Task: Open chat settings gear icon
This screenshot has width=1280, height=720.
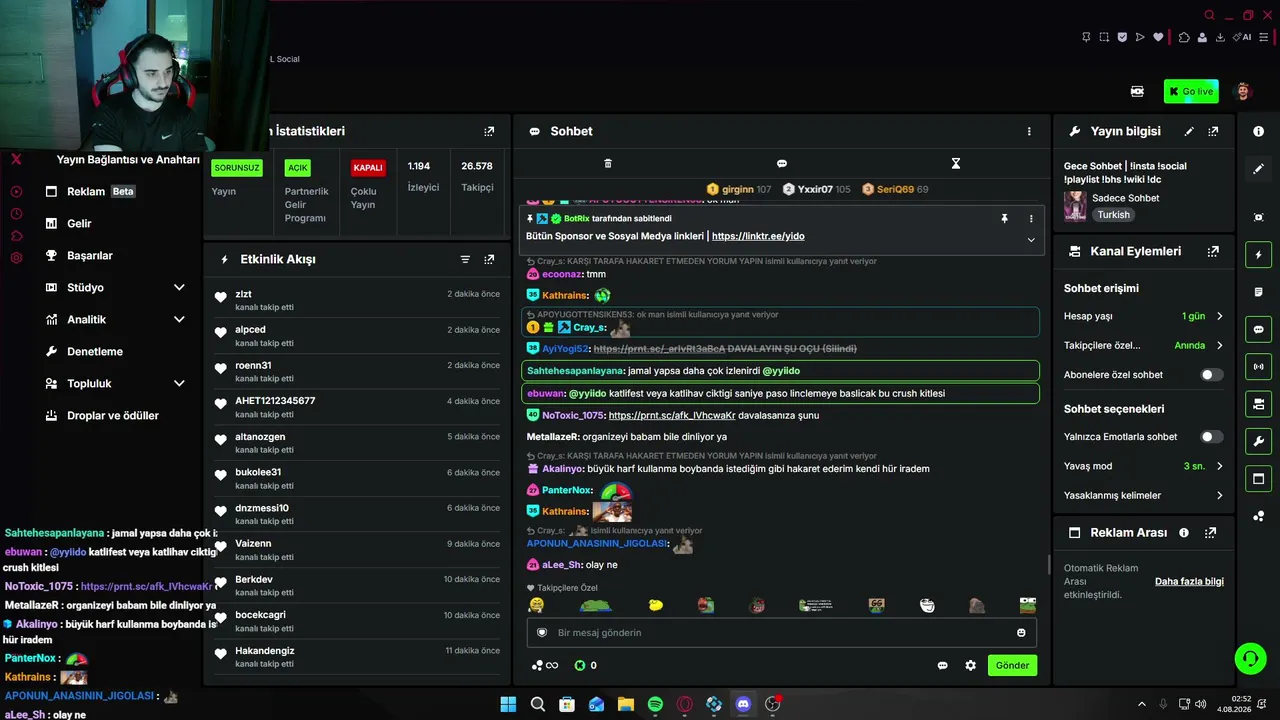Action: 970,665
